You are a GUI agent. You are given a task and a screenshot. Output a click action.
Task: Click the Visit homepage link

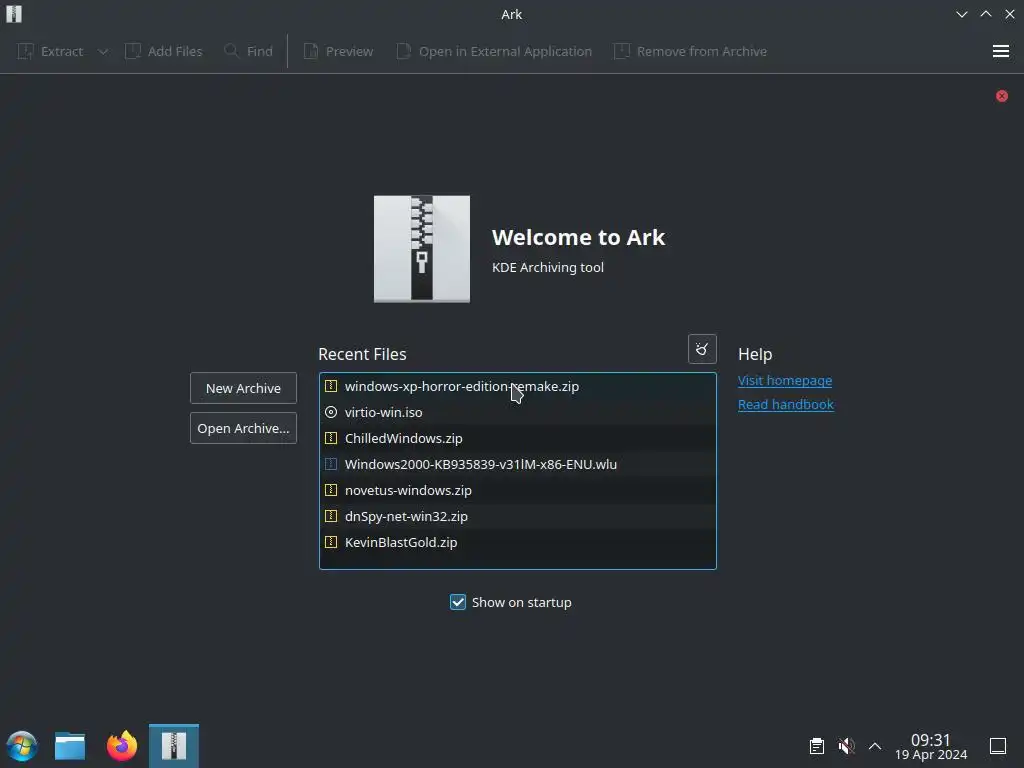[x=784, y=380]
